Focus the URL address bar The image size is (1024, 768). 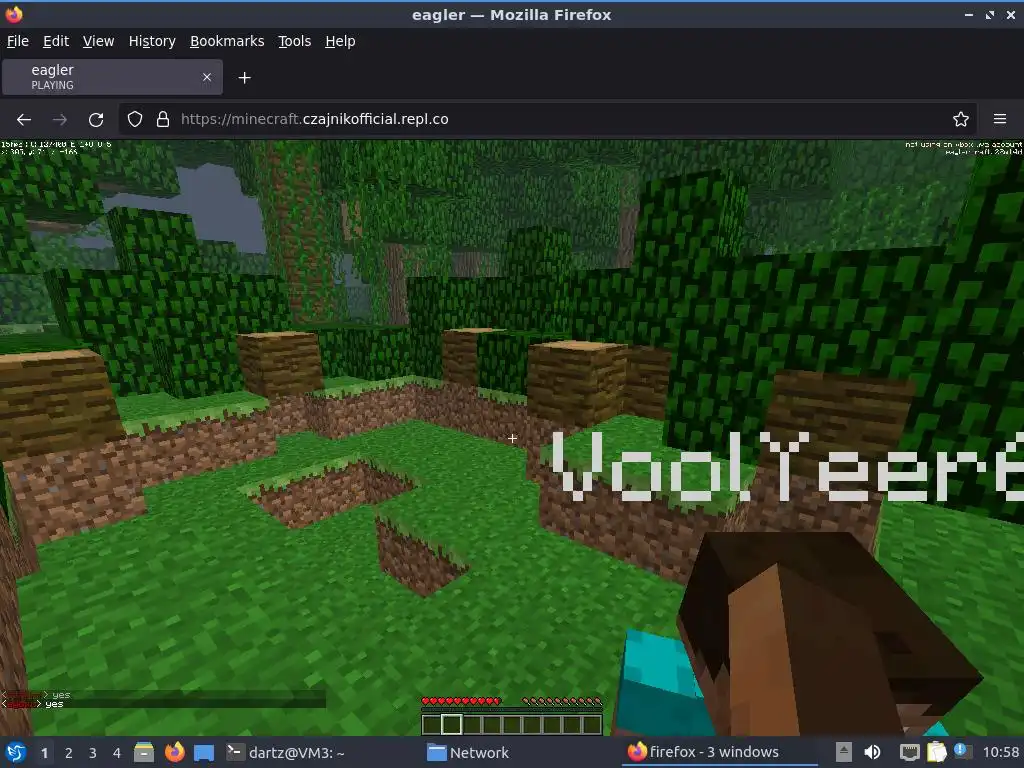coord(547,120)
